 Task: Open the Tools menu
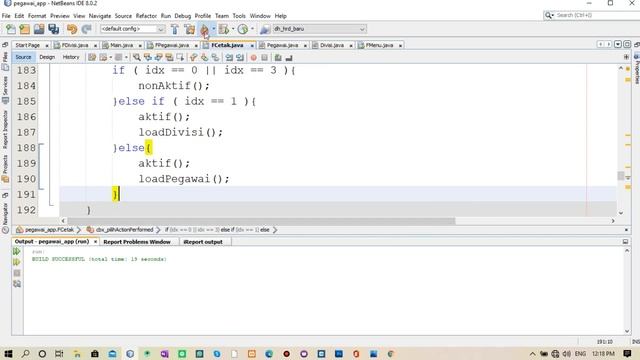click(x=239, y=16)
